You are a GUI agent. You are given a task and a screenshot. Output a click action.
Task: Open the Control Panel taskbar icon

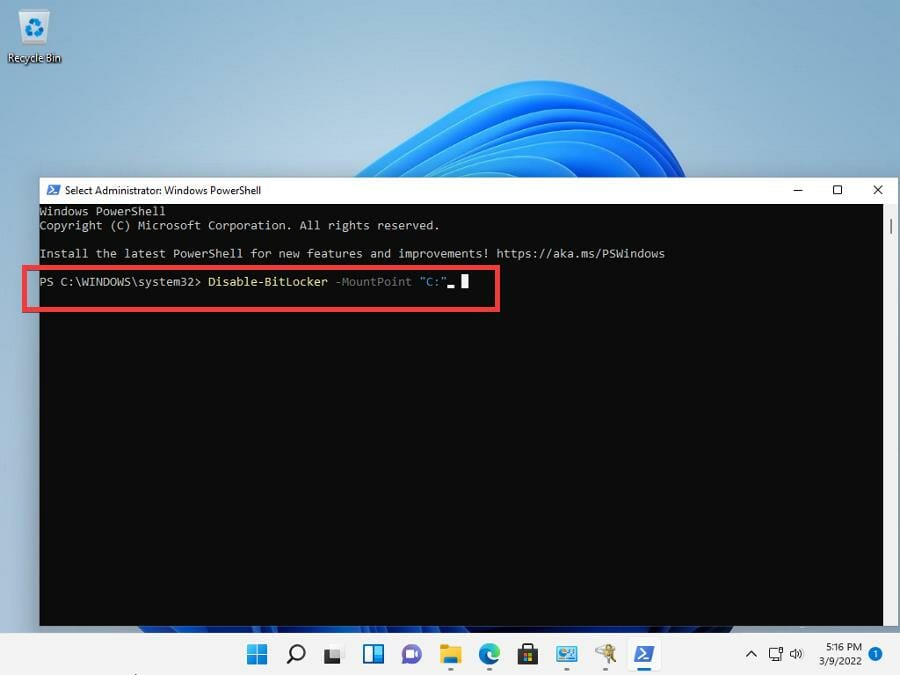[x=567, y=654]
